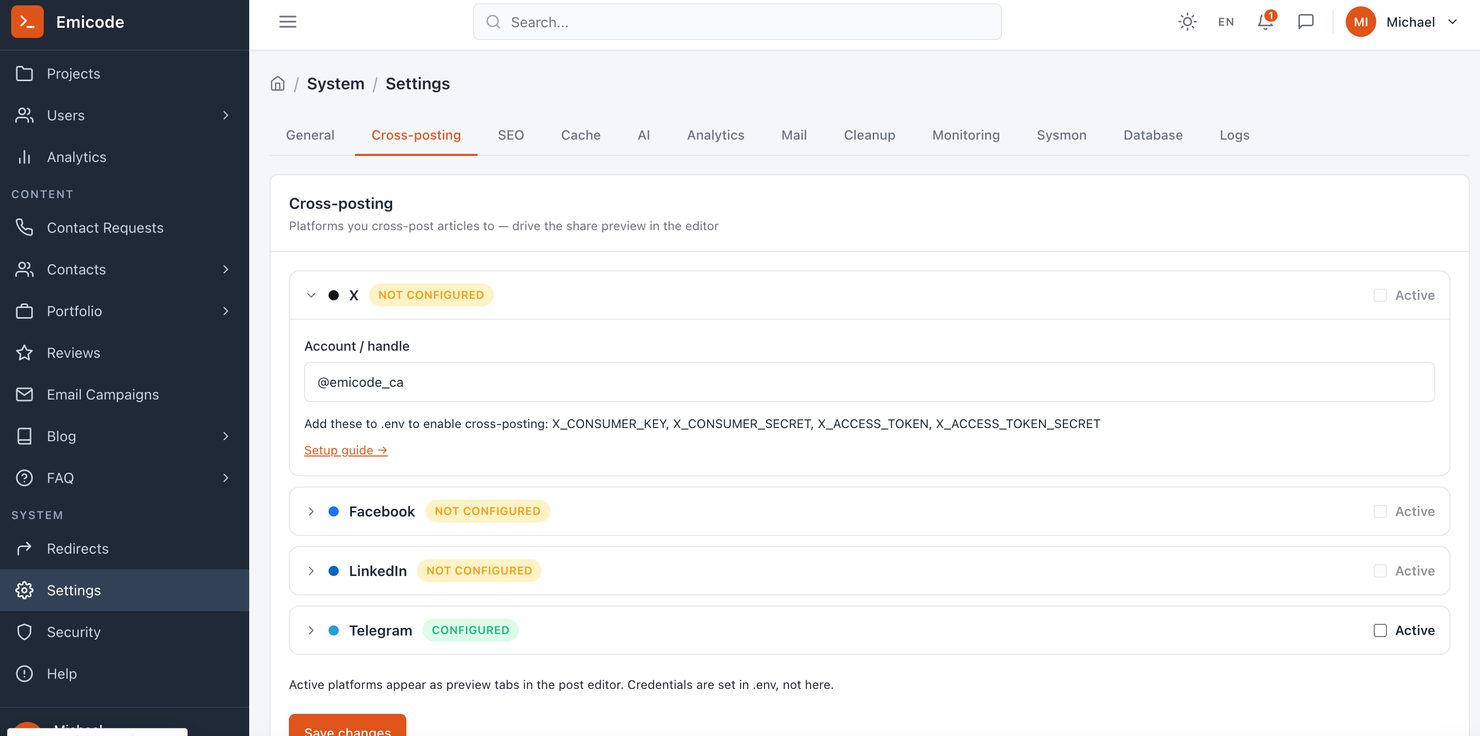
Task: Open messages chat bubble icon
Action: pyautogui.click(x=1306, y=22)
